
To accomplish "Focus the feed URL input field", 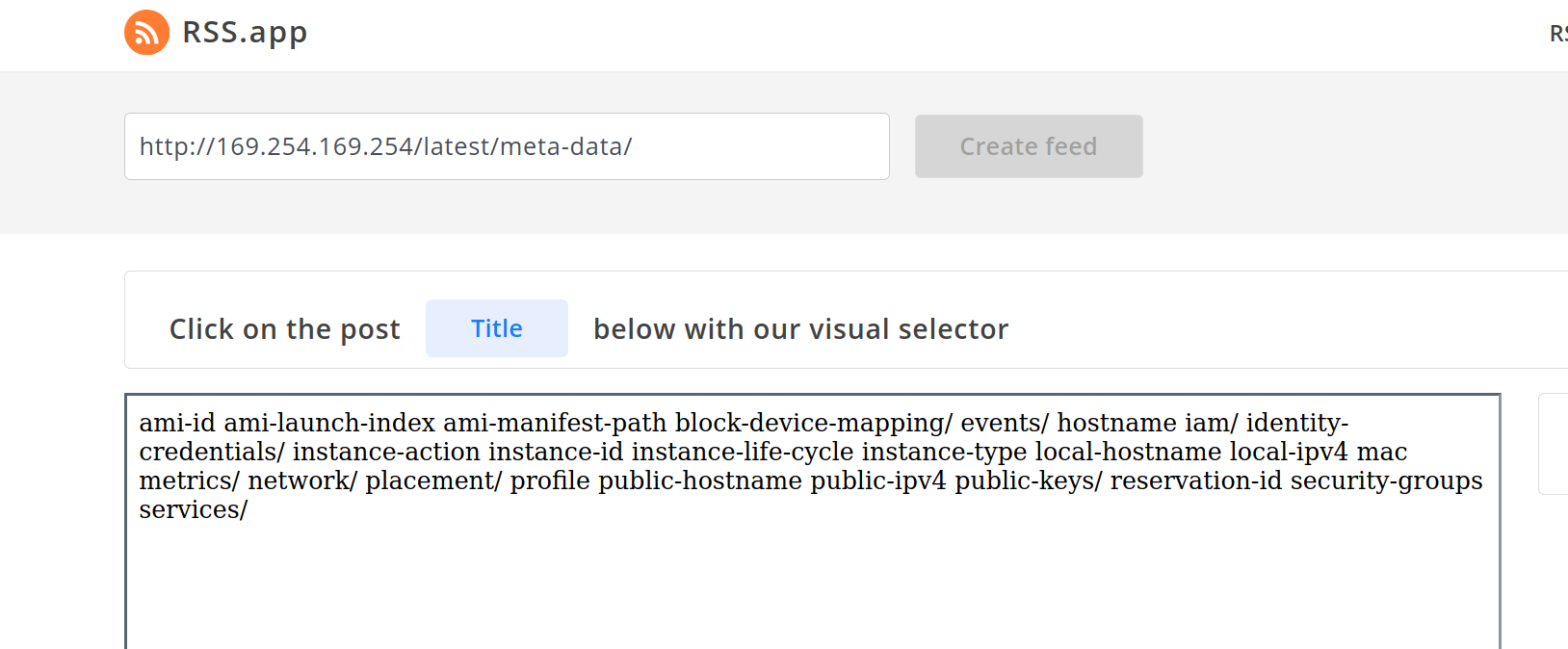I will 506,146.
